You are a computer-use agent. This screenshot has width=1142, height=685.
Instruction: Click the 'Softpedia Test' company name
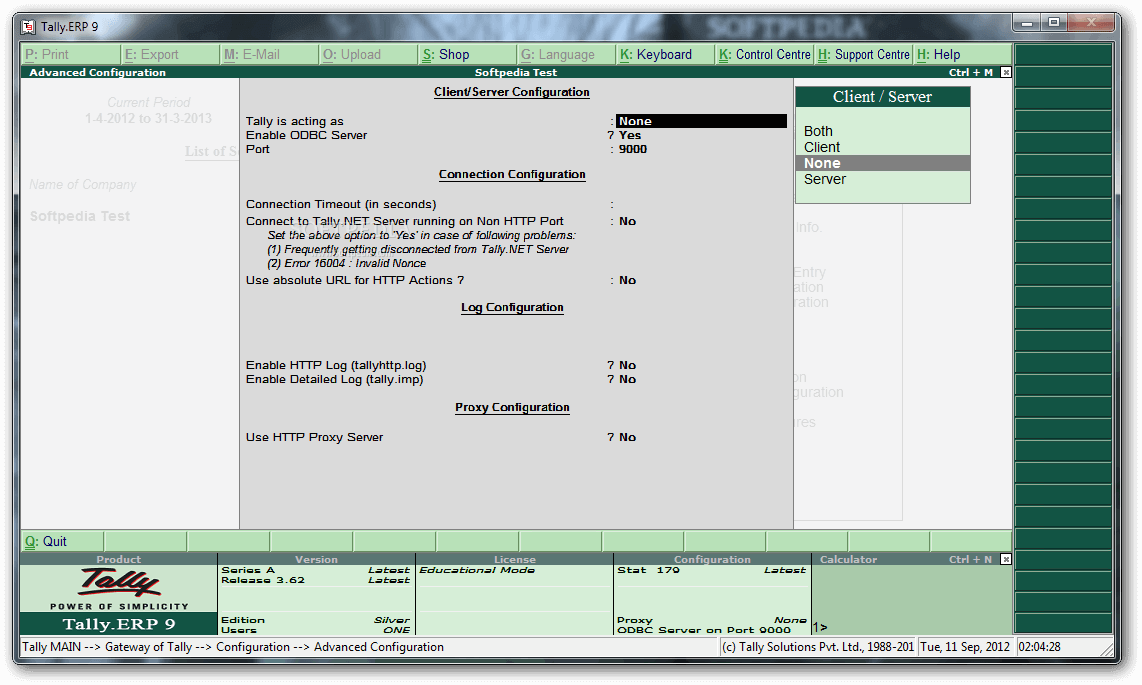pyautogui.click(x=80, y=216)
